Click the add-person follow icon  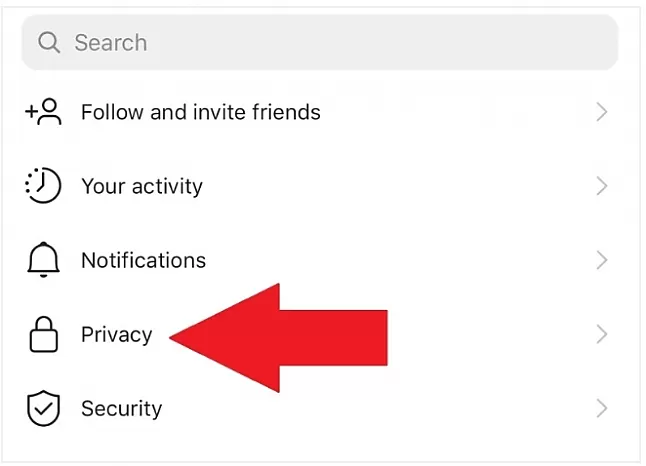pyautogui.click(x=43, y=112)
